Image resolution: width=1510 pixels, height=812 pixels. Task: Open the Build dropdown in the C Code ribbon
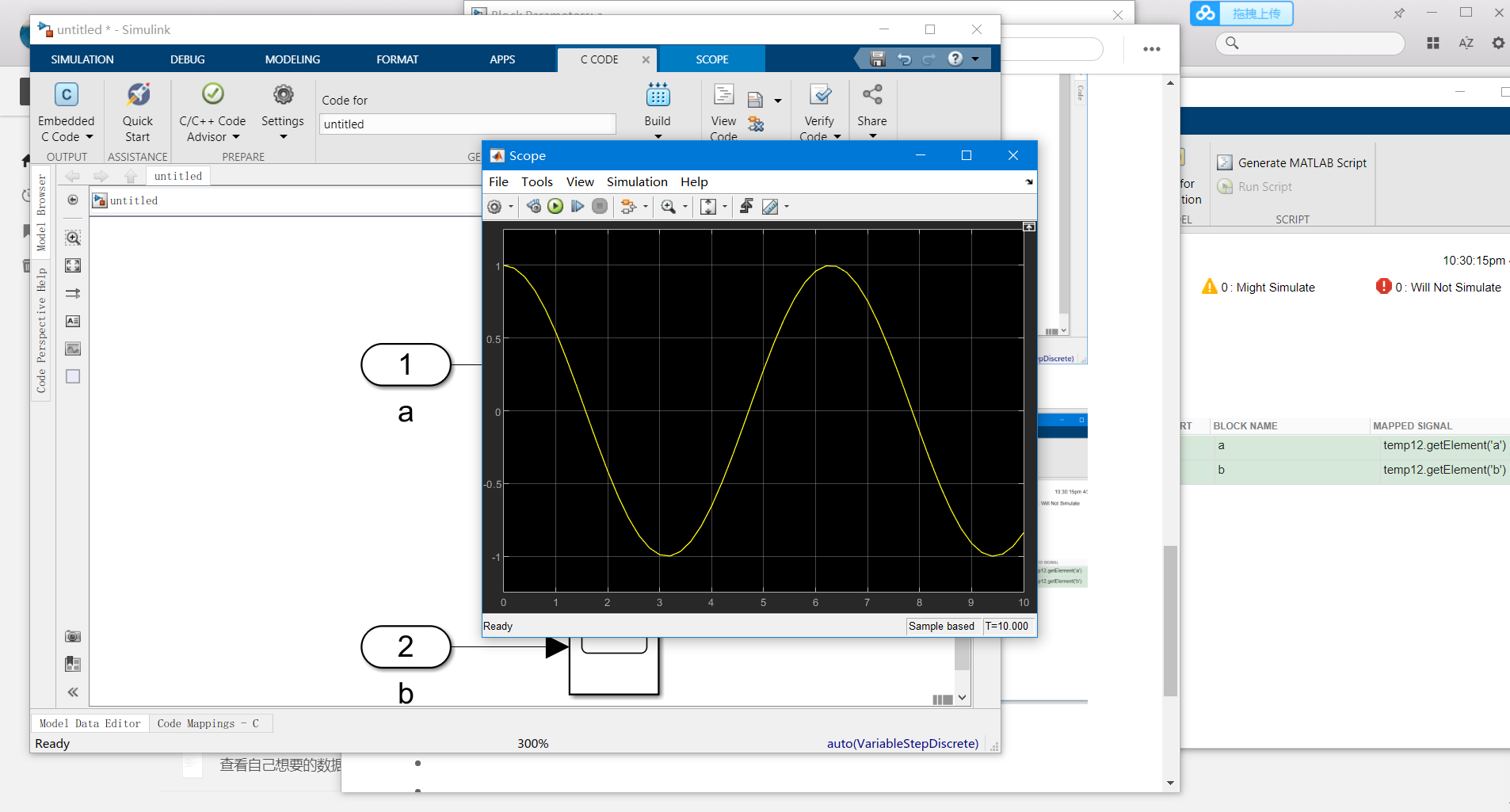[658, 136]
